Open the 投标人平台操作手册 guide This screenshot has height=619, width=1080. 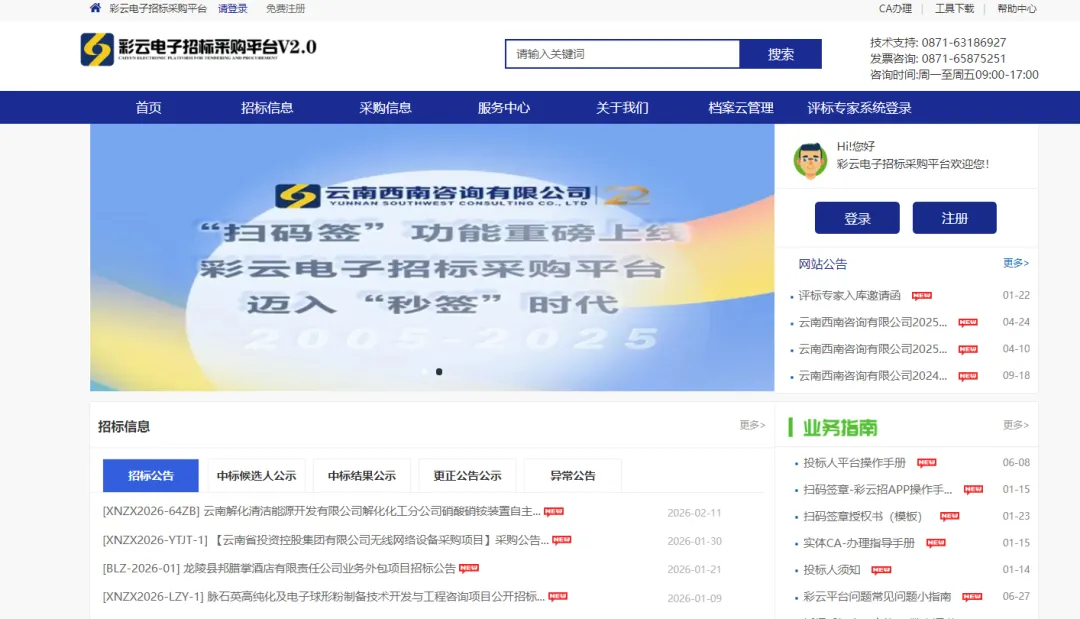coord(854,463)
